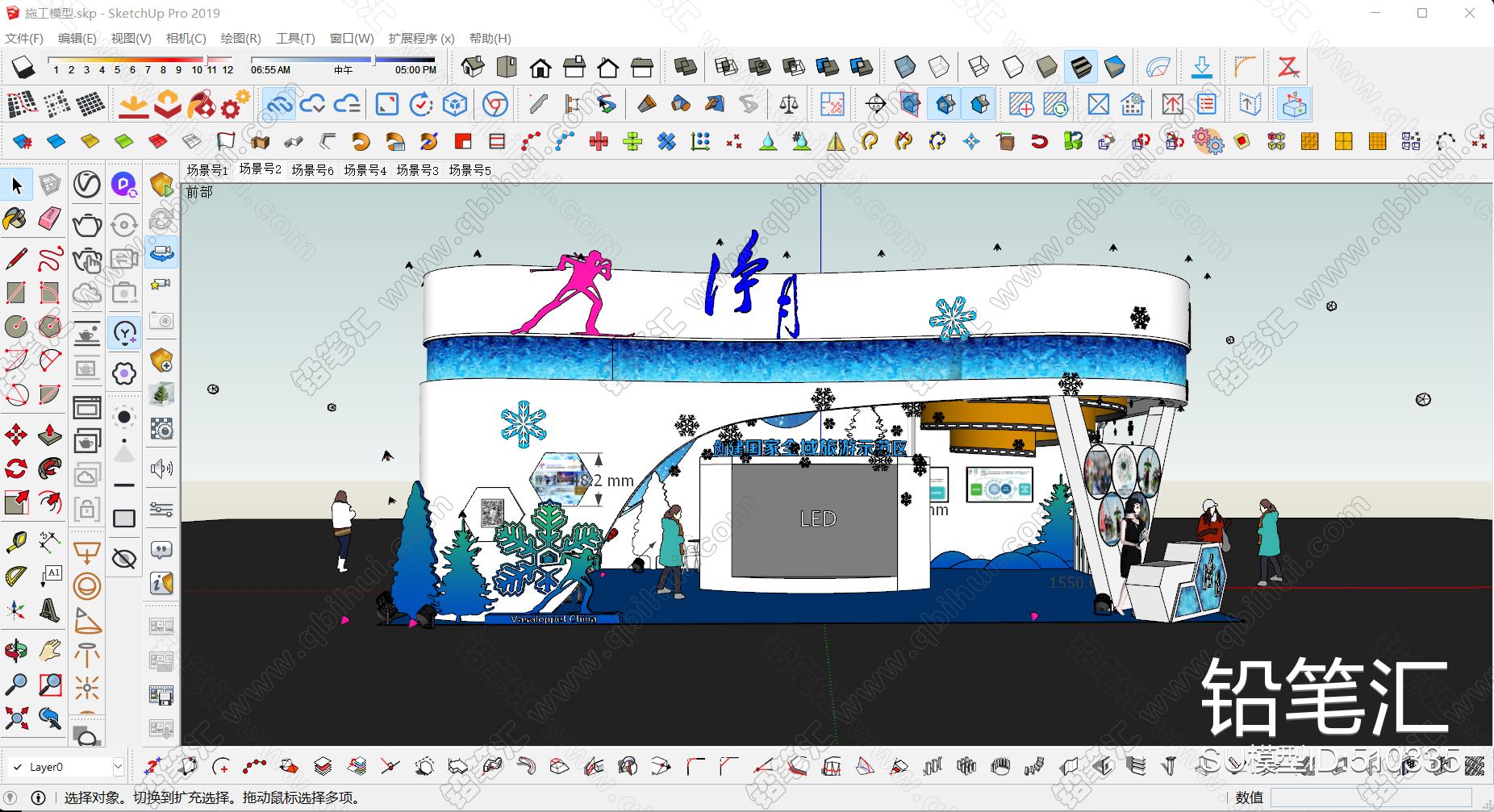Select the Circle drawing tool

point(16,327)
